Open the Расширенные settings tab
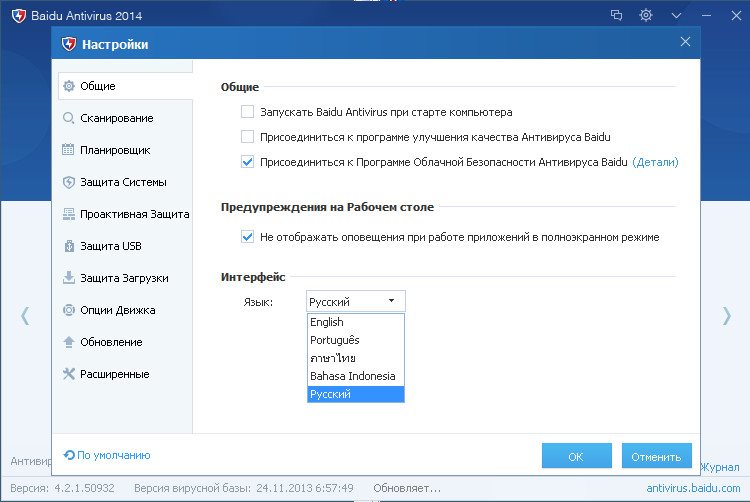This screenshot has height=502, width=750. [125, 374]
